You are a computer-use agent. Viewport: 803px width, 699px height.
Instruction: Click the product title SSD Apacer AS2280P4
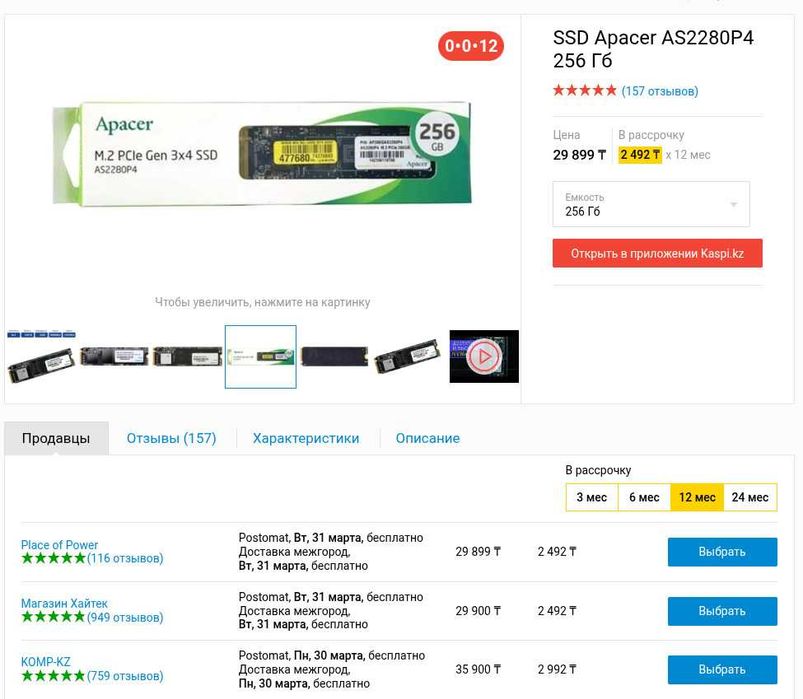[x=653, y=49]
